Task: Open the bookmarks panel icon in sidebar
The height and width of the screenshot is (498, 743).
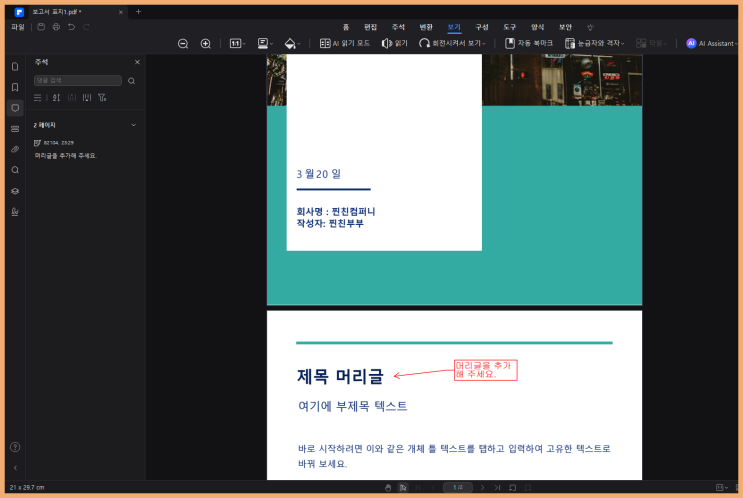Action: [15, 87]
